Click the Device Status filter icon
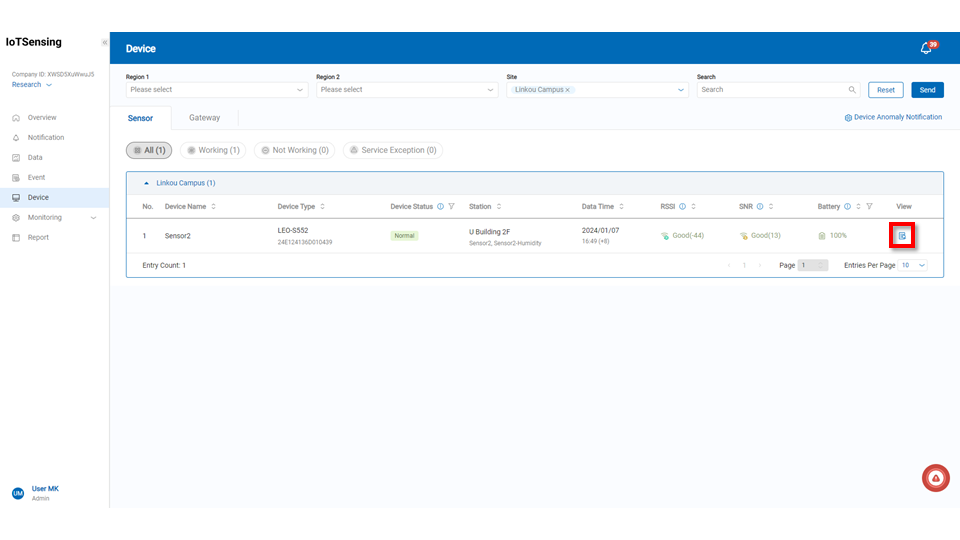Image resolution: width=960 pixels, height=540 pixels. [452, 207]
